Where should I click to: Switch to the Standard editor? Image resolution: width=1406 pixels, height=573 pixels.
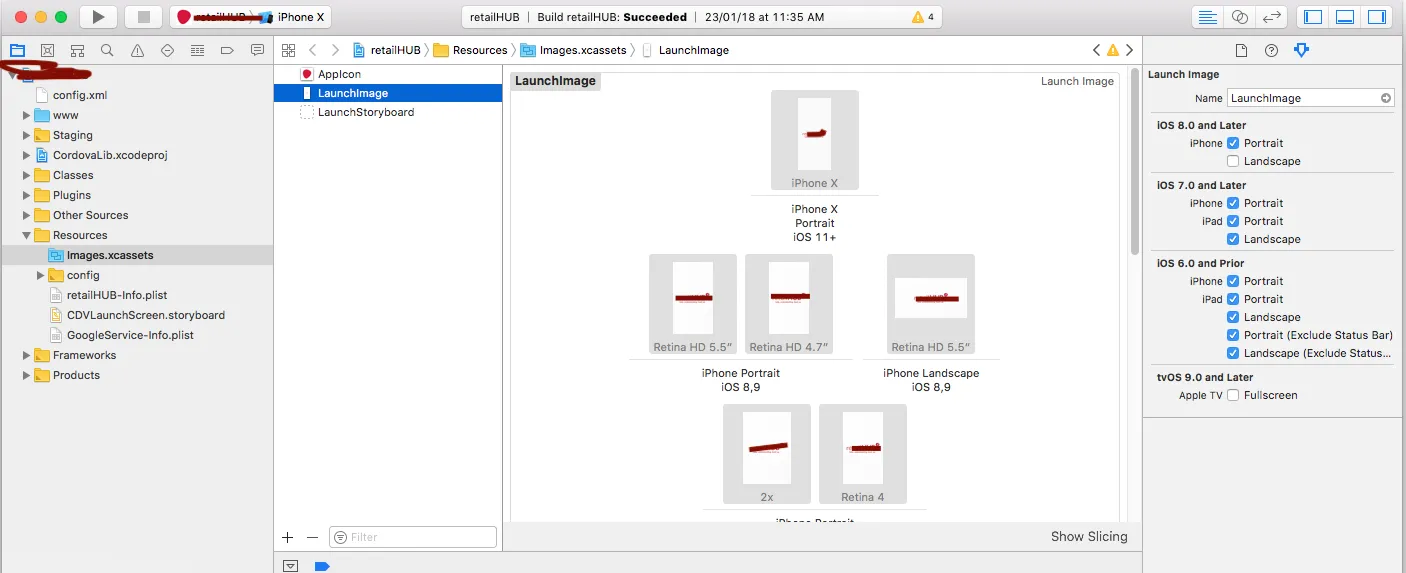coord(1207,17)
